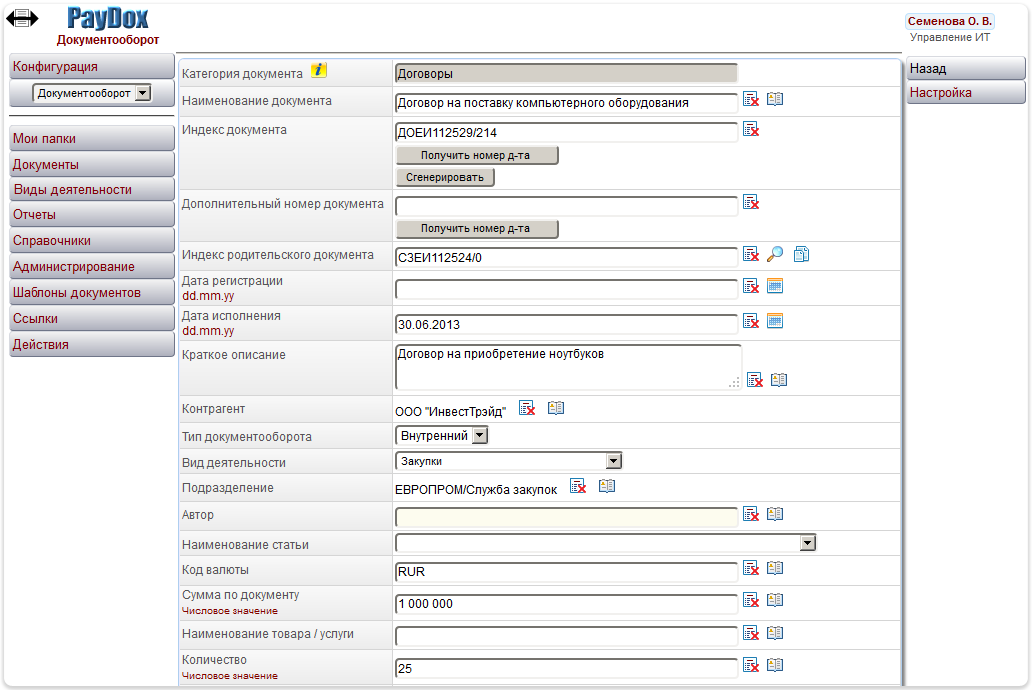Open the Вид деятельности dropdown
The height and width of the screenshot is (690, 1032).
pos(614,461)
